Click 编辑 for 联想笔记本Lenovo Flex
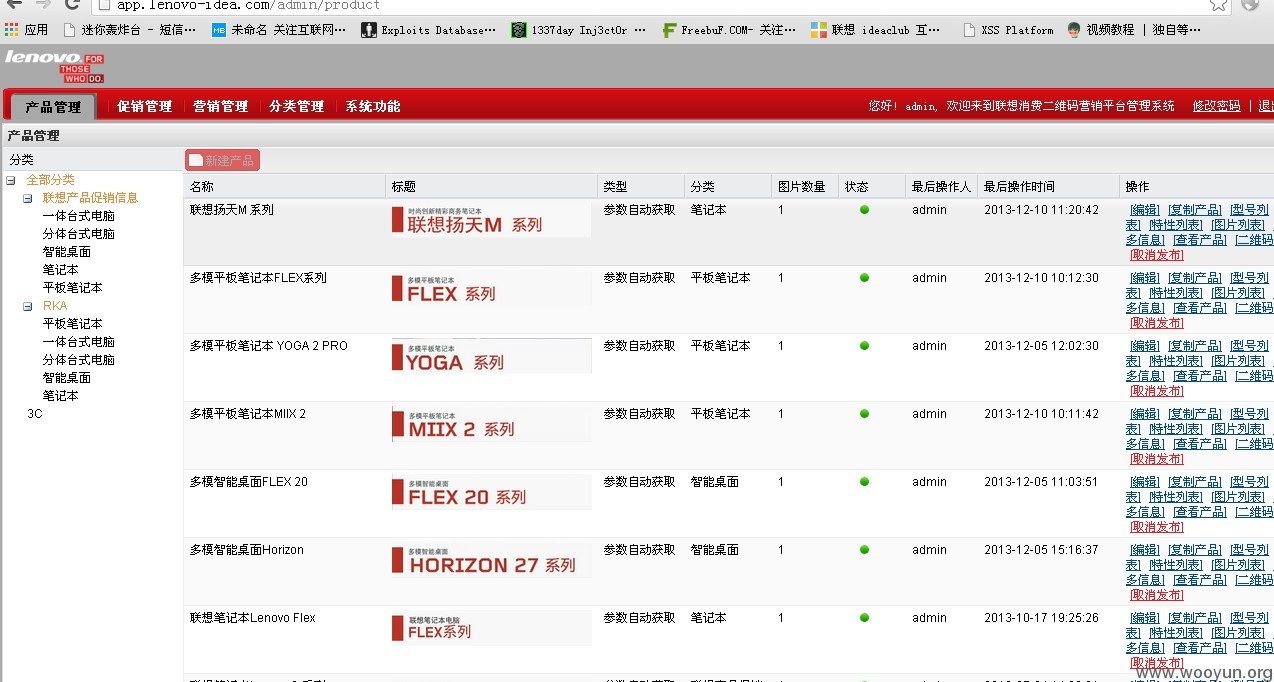 [x=1145, y=618]
